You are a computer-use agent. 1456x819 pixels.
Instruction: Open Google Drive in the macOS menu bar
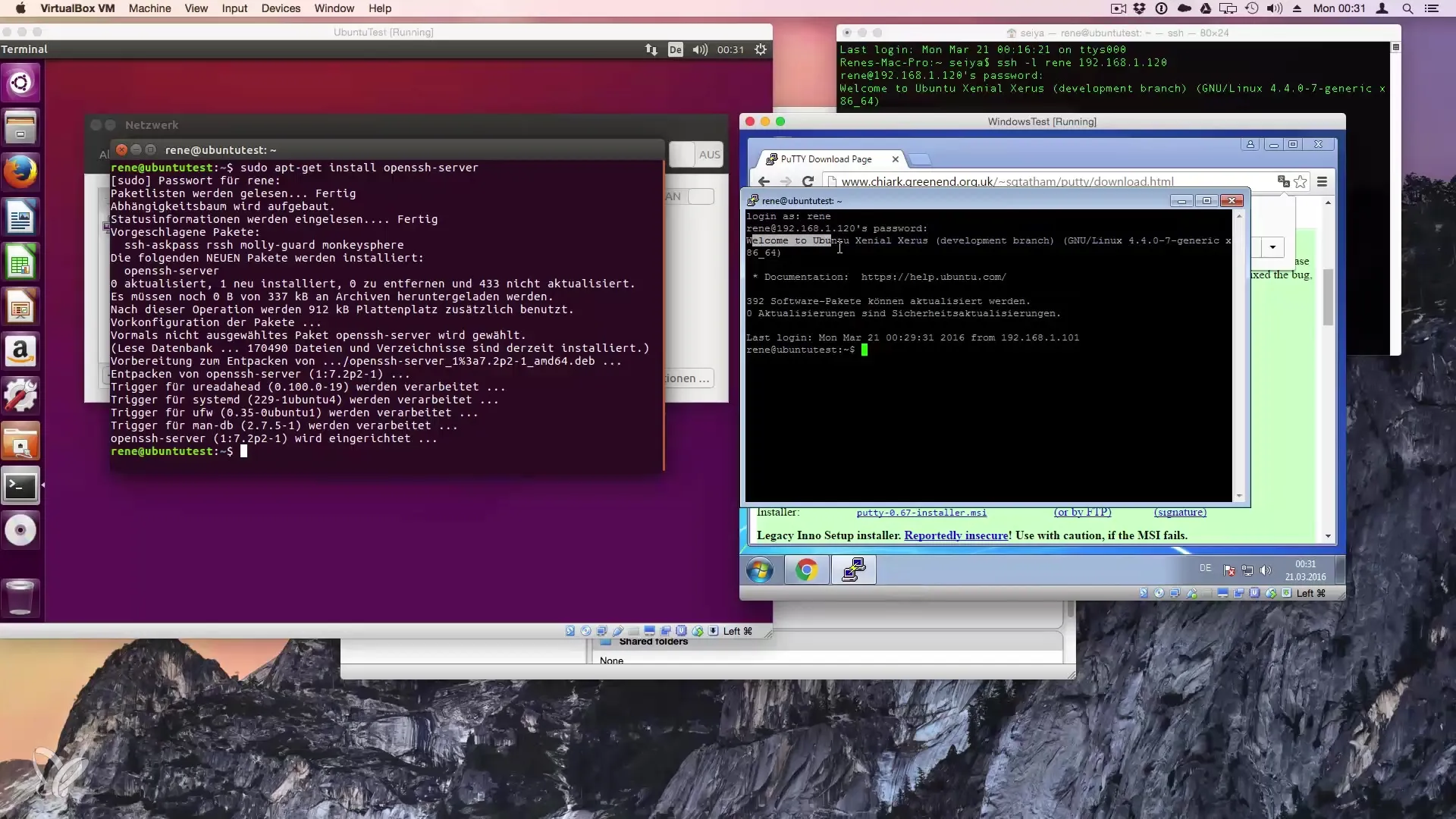click(x=1206, y=8)
